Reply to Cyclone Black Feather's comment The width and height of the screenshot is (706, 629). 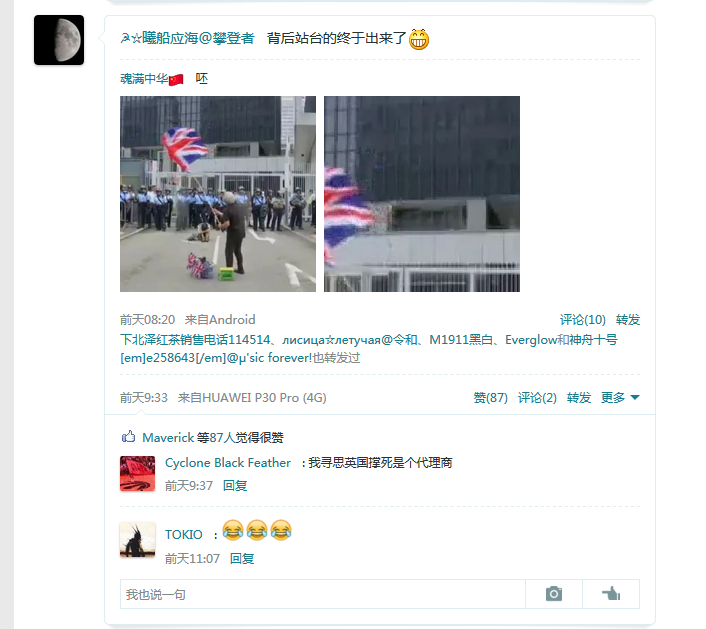(x=235, y=485)
